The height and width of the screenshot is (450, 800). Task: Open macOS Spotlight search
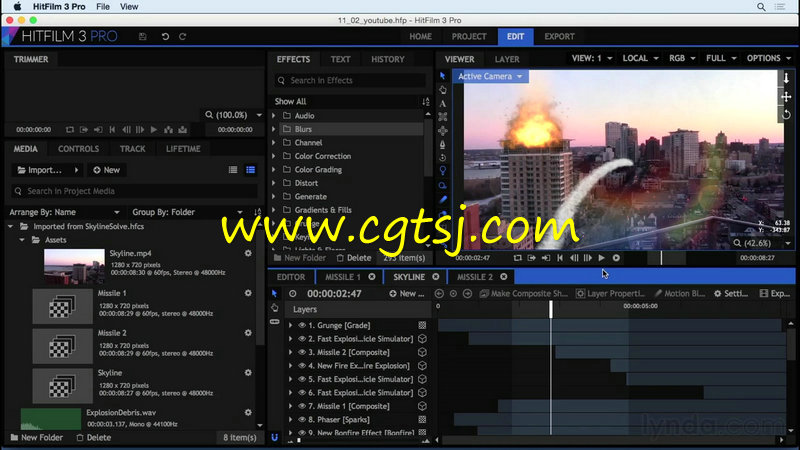761,7
